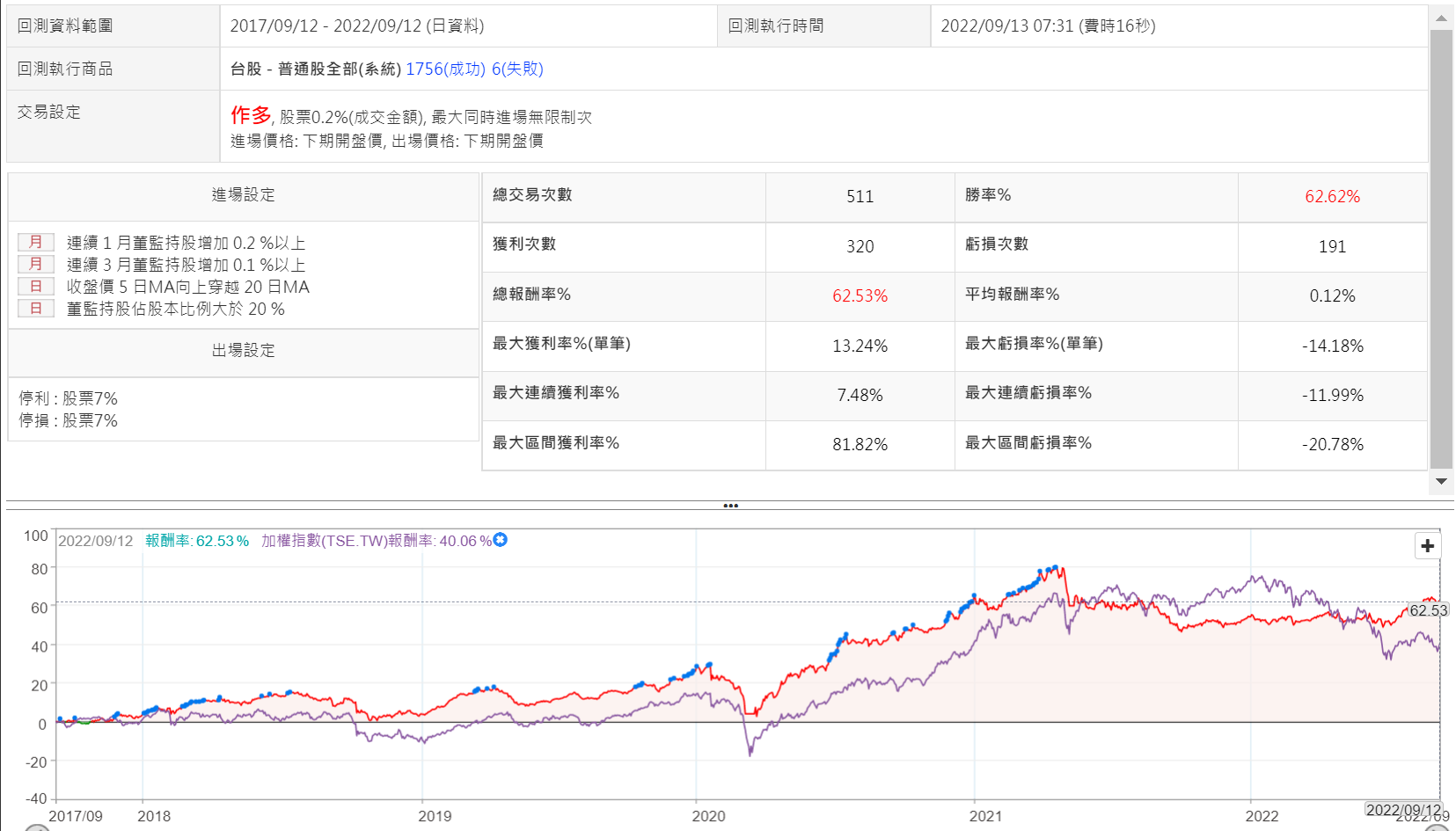Click the 總報酬率 value 62.53% in table

(860, 296)
